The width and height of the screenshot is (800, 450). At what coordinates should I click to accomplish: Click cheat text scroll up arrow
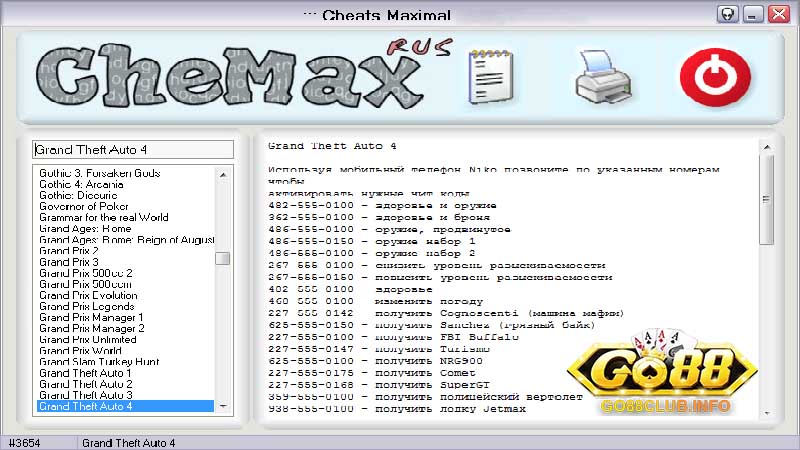click(x=766, y=147)
